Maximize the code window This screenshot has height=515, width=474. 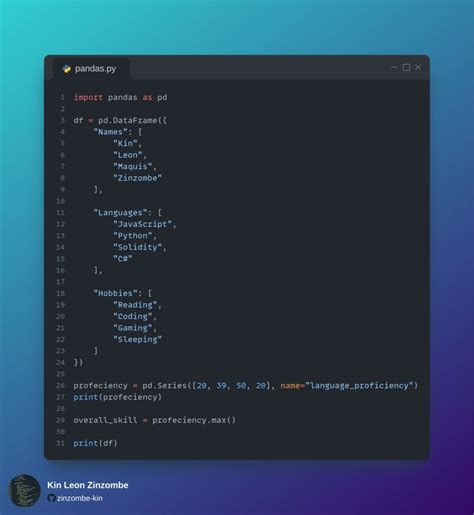tap(406, 68)
